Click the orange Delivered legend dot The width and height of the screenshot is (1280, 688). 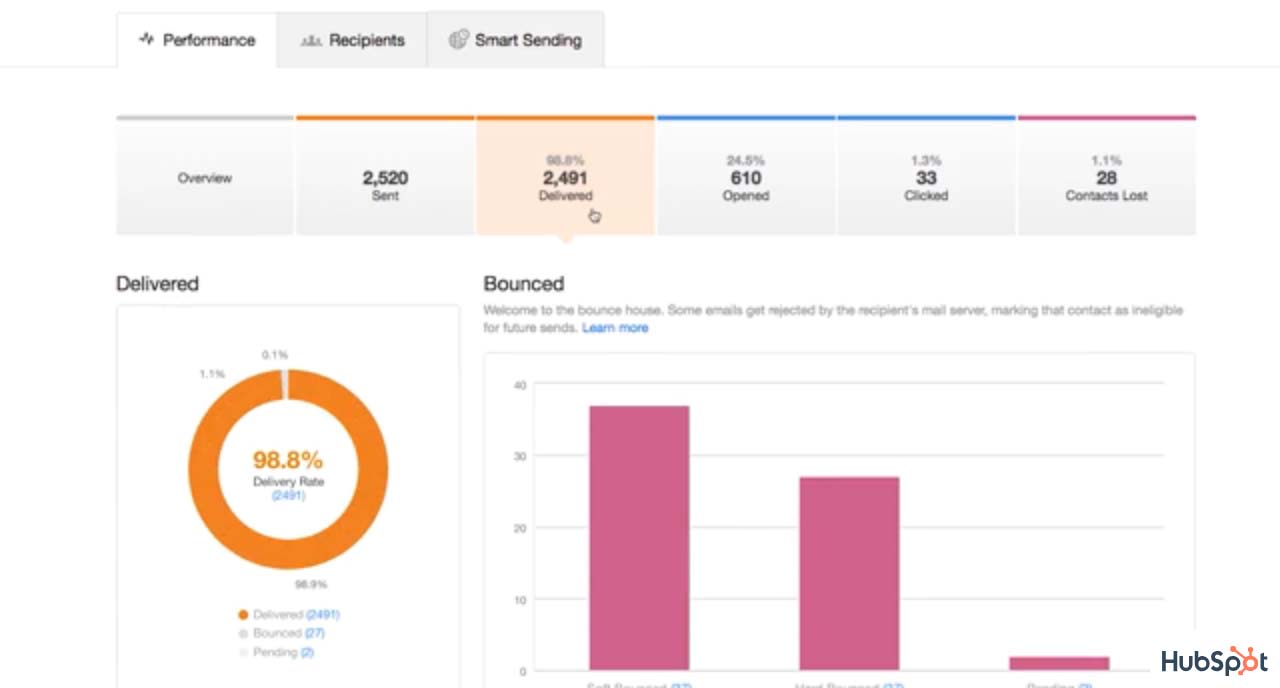tap(243, 615)
